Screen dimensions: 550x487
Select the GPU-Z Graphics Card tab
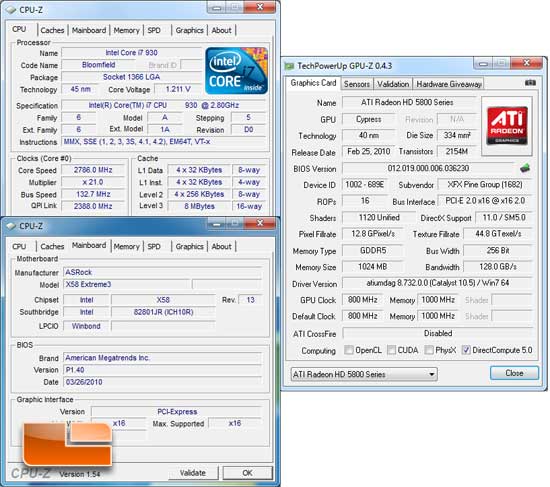point(313,83)
